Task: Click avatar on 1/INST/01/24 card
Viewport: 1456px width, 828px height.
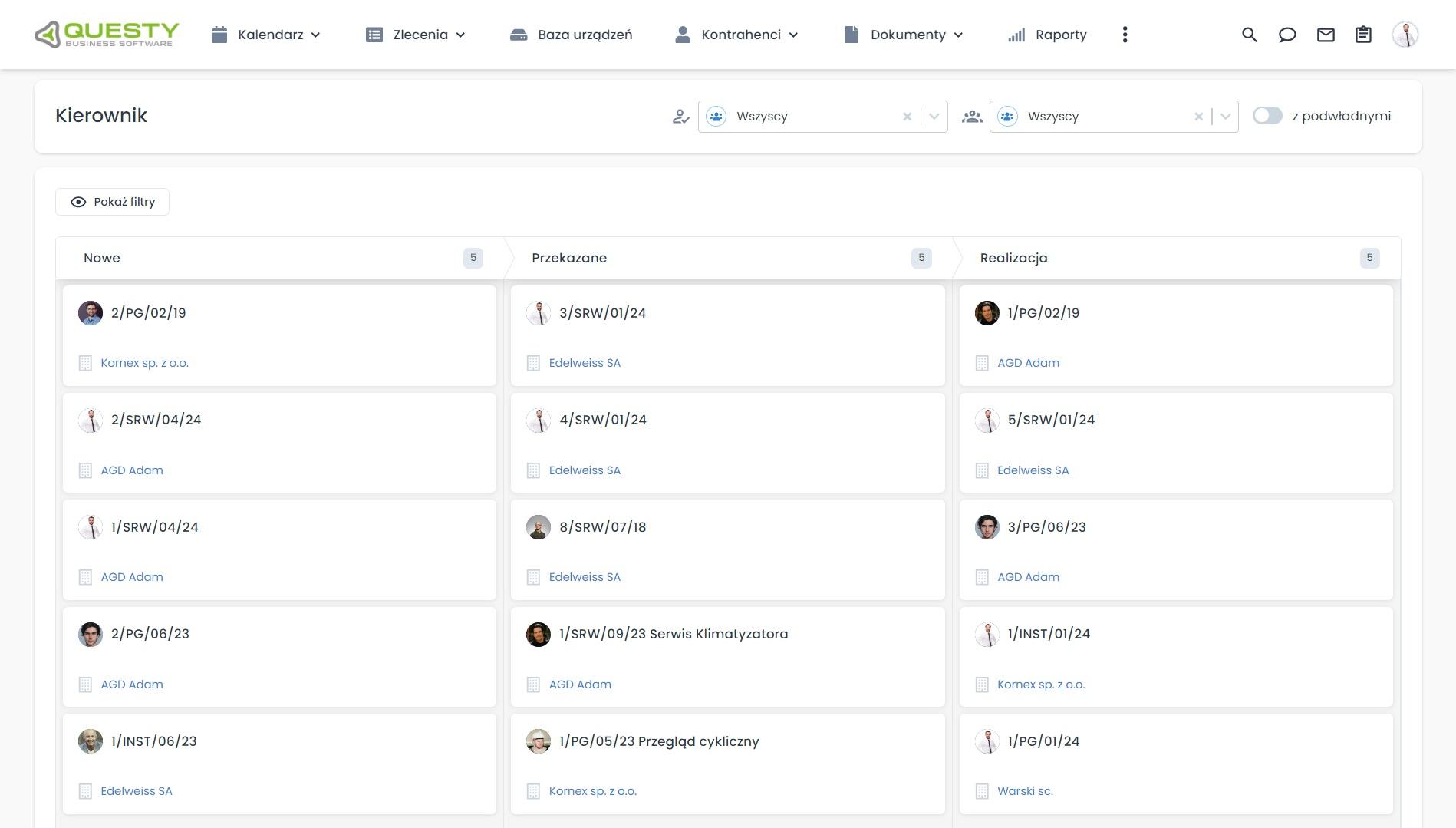Action: click(987, 635)
